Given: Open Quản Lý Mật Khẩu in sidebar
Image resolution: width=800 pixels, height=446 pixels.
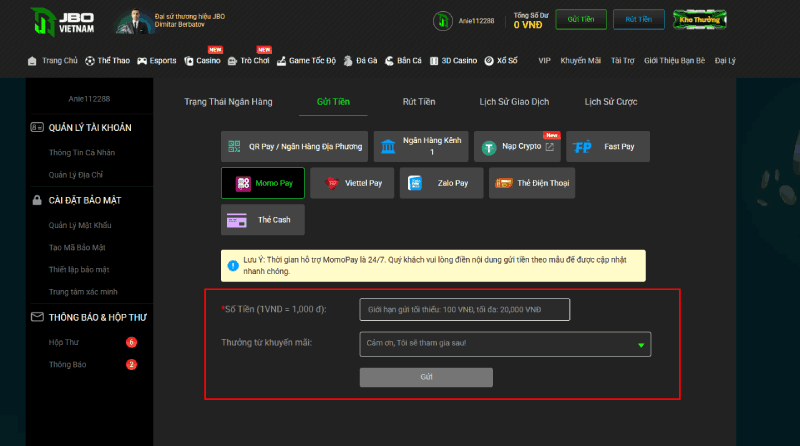Looking at the screenshot, I should point(80,225).
